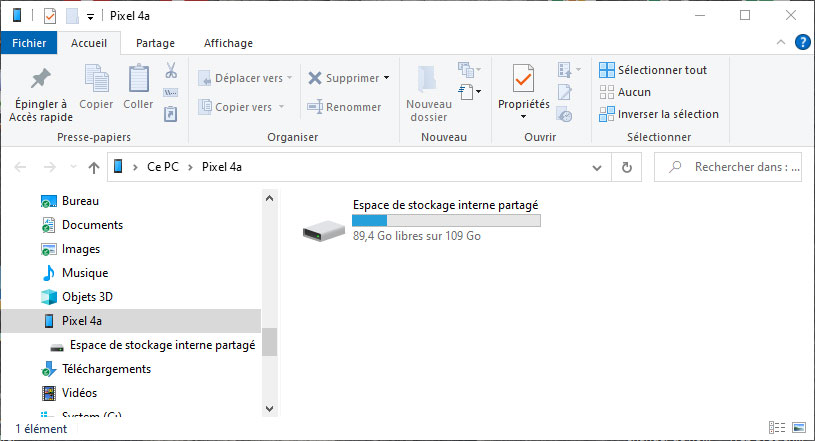Screen dimensions: 815x441
Task: Open the recent locations dropdown arrow
Action: click(73, 167)
